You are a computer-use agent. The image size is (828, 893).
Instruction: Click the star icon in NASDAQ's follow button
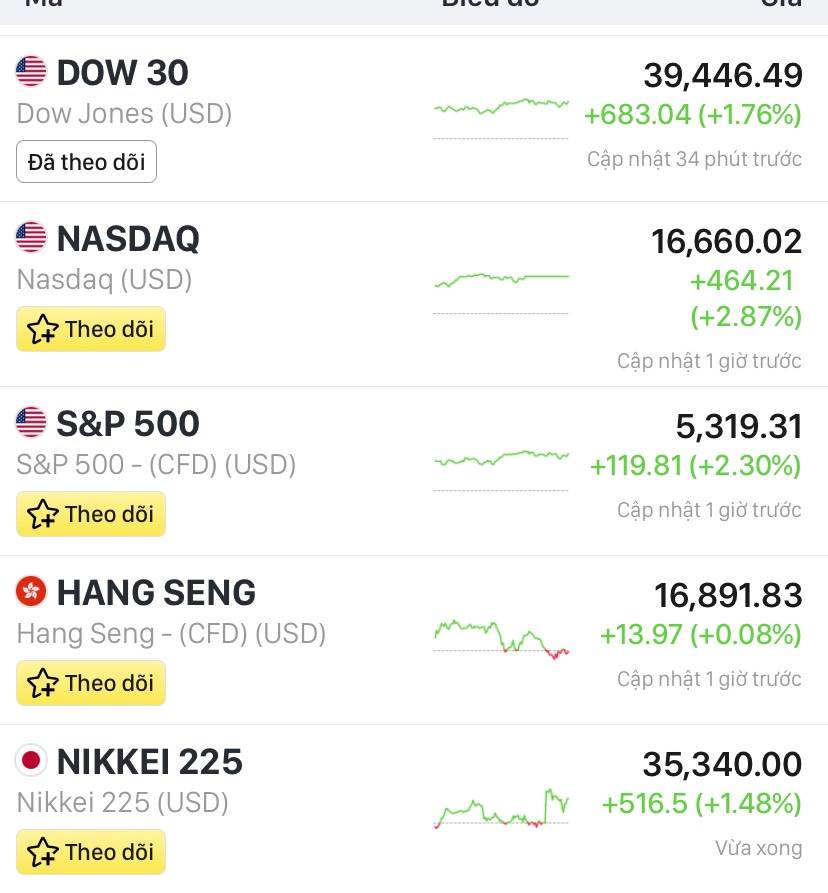(42, 329)
